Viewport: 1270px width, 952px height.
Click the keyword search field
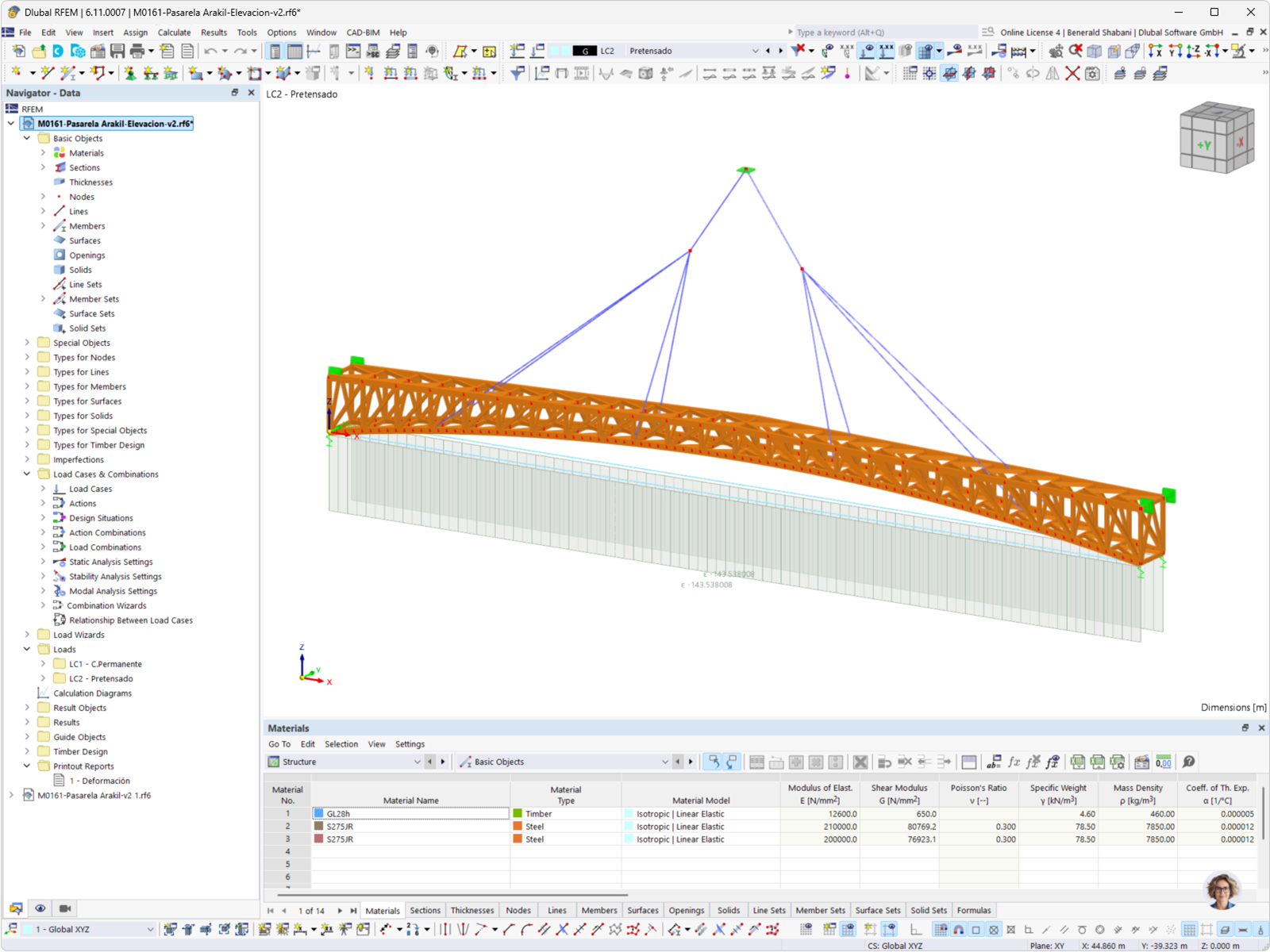coord(885,33)
